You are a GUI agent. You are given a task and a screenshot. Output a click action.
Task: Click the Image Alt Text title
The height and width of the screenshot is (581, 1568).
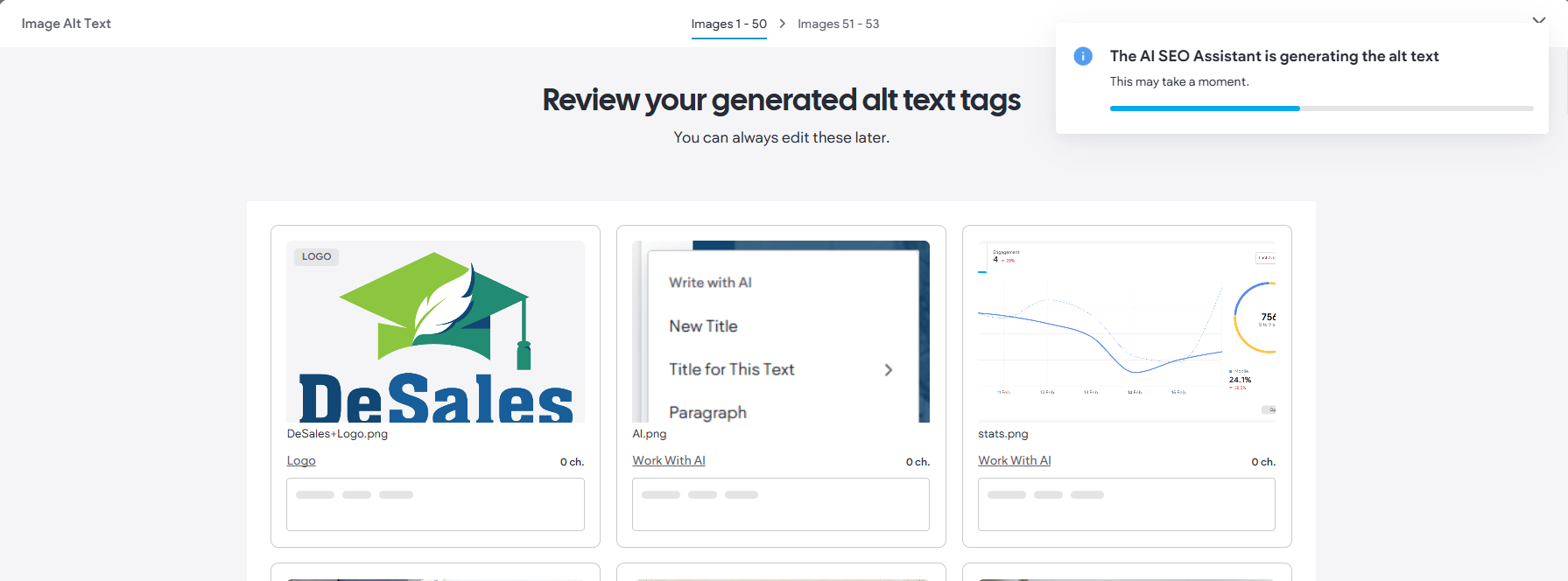(67, 24)
